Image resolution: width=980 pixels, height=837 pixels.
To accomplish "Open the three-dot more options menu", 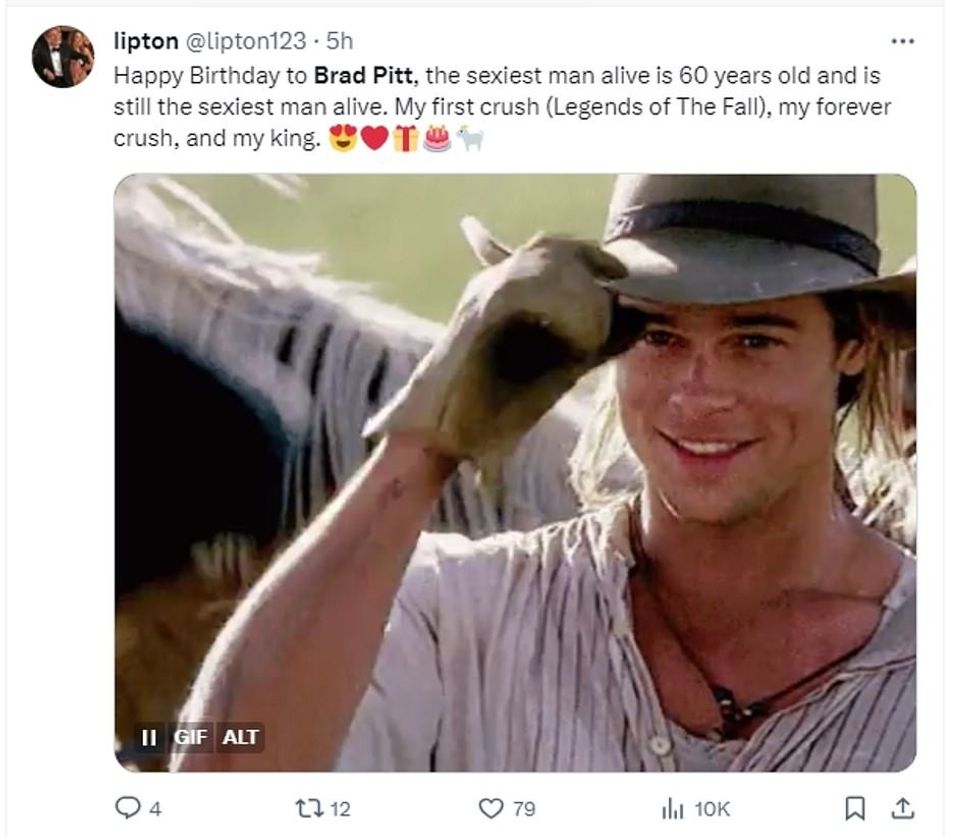I will (902, 42).
